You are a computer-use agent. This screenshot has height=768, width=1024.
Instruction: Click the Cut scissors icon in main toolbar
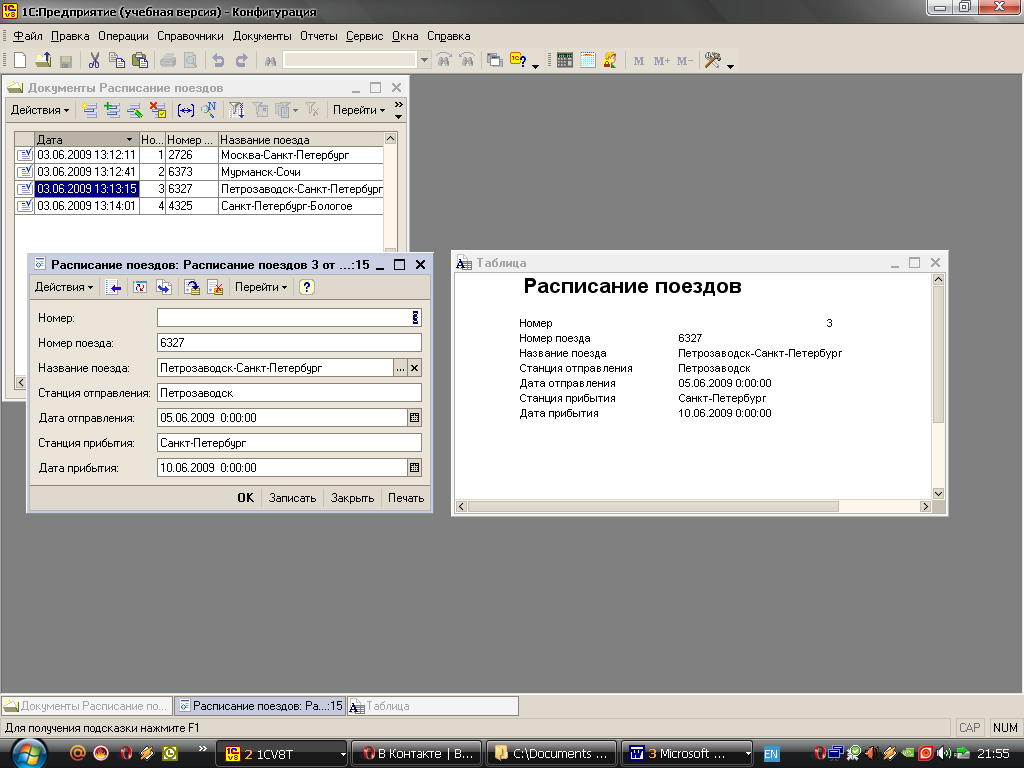[94, 60]
